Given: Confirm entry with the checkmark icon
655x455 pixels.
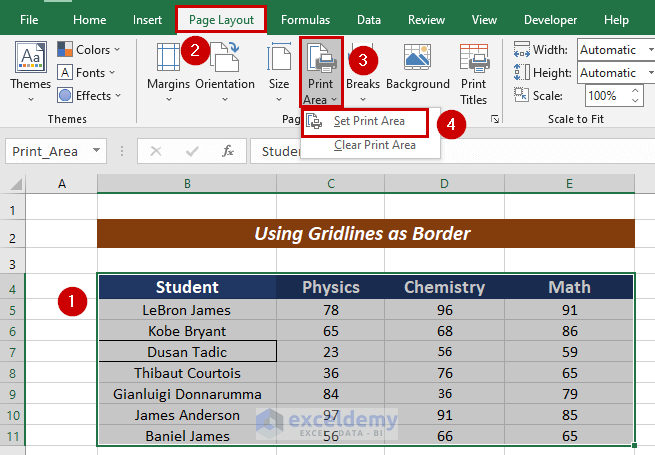Looking at the screenshot, I should 192,151.
